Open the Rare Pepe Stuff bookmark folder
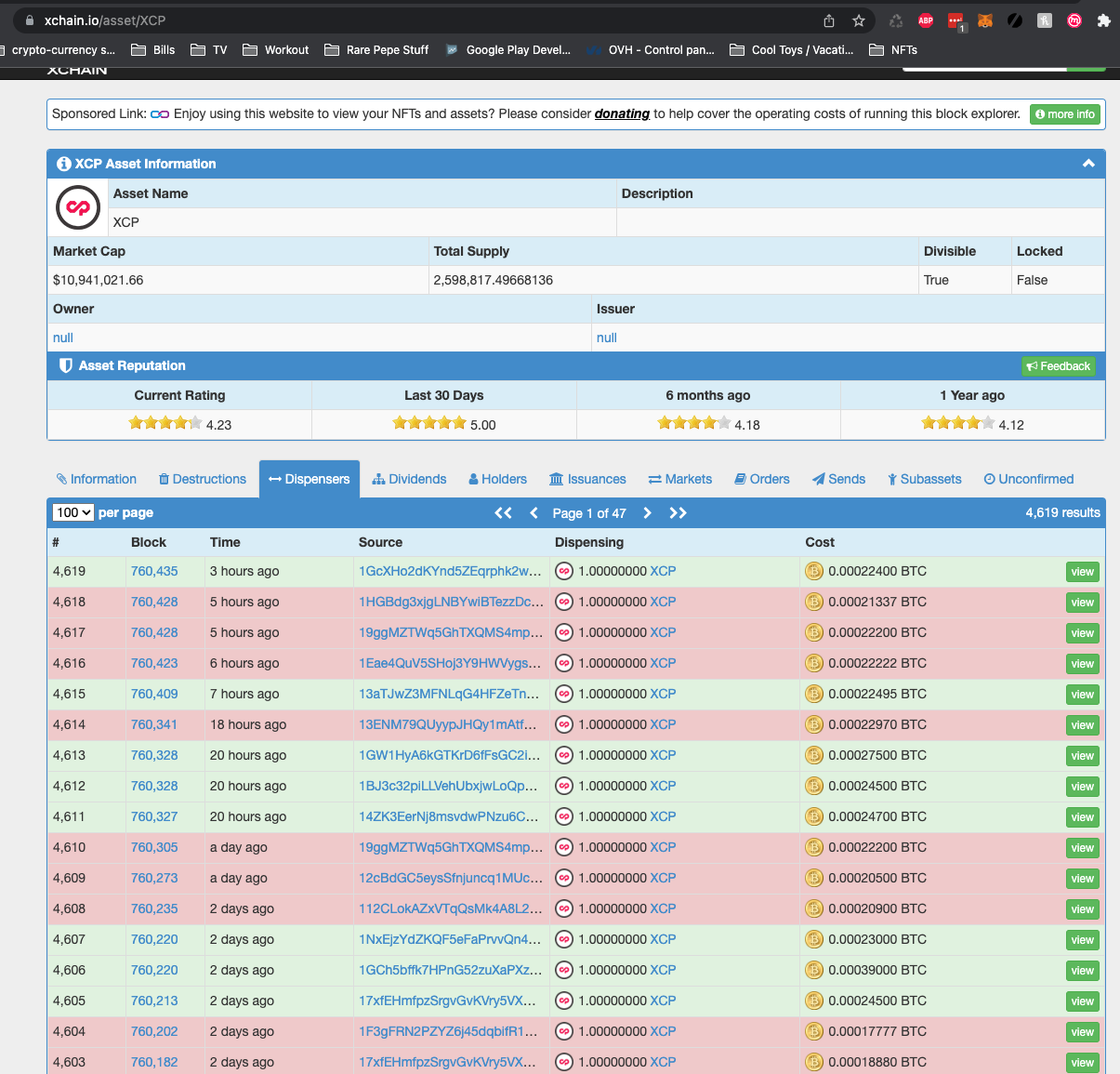The height and width of the screenshot is (1074, 1120). click(x=376, y=50)
